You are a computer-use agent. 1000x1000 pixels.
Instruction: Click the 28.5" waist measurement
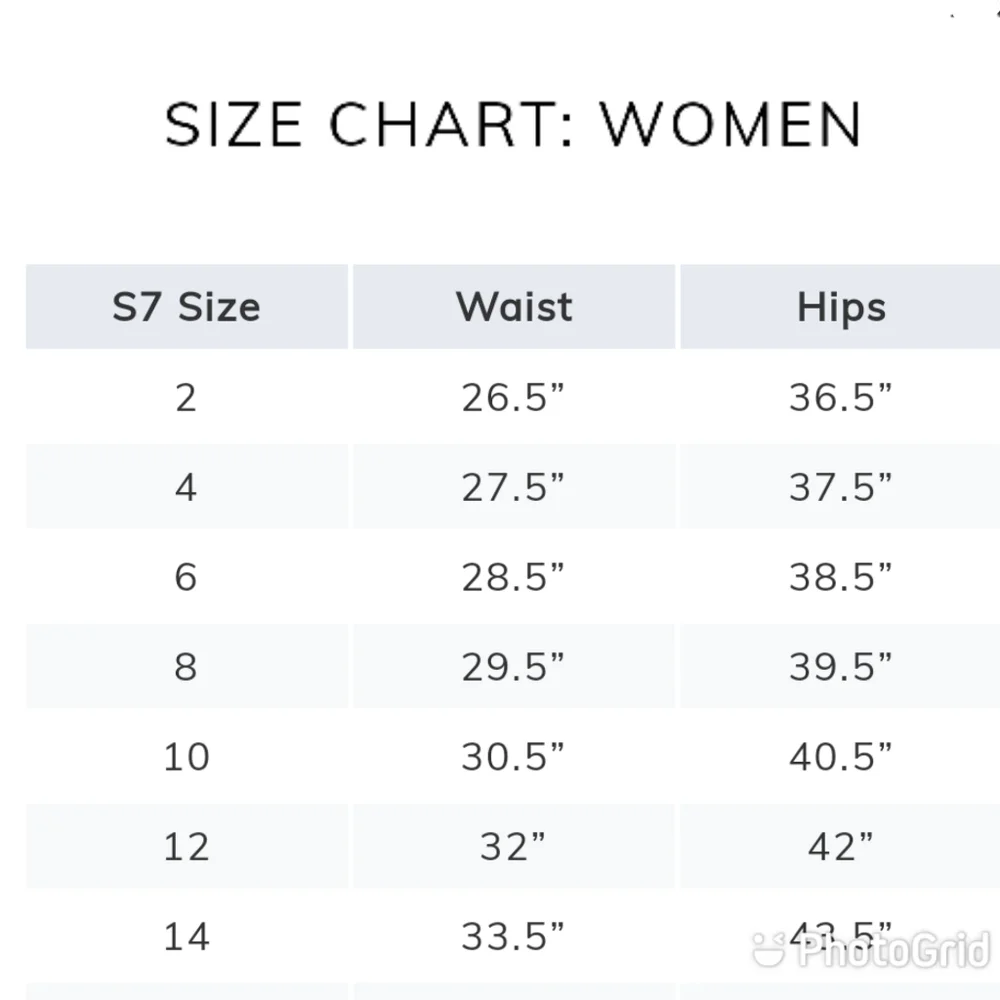[513, 578]
